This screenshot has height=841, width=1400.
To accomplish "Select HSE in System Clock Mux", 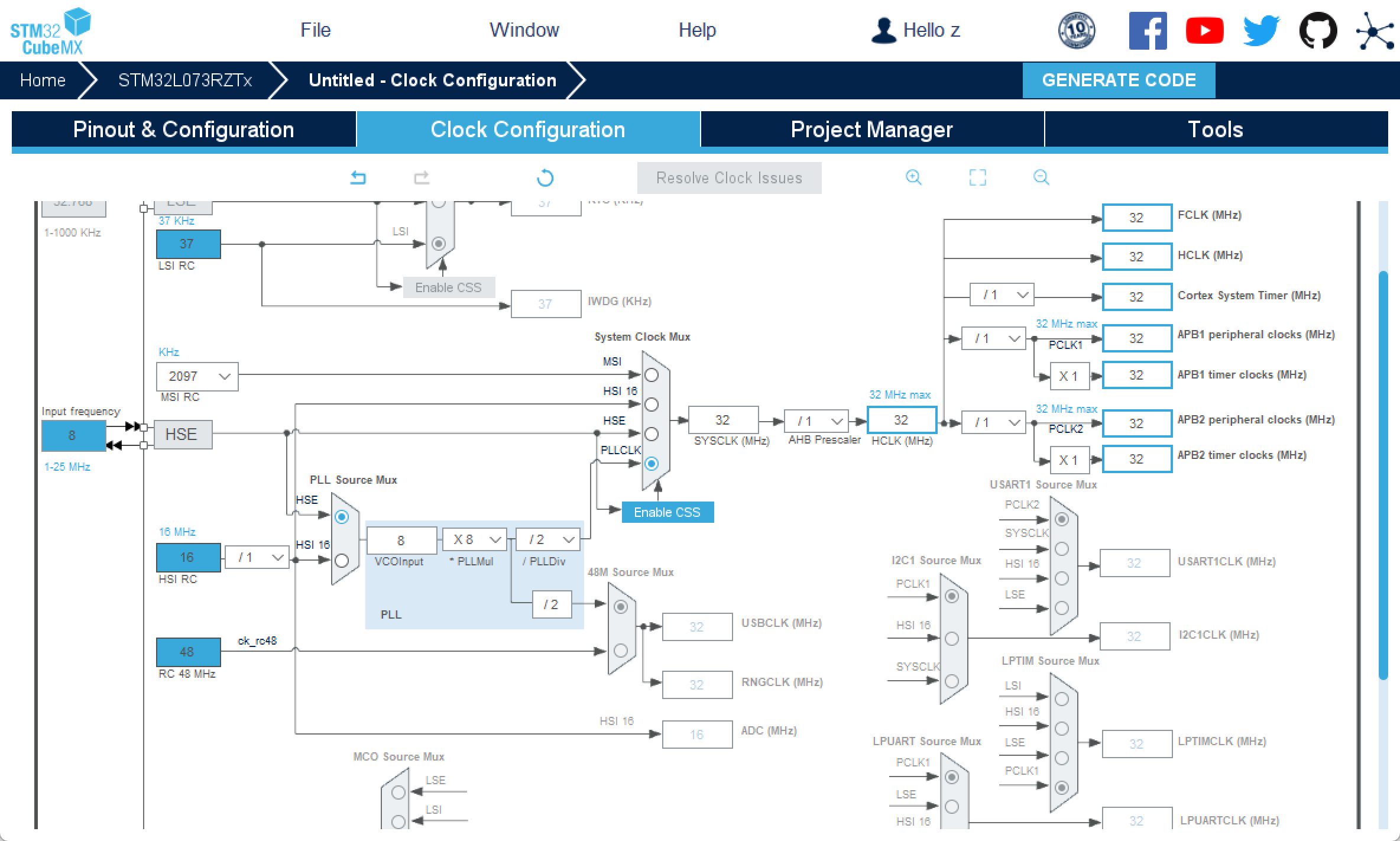I will (x=652, y=434).
